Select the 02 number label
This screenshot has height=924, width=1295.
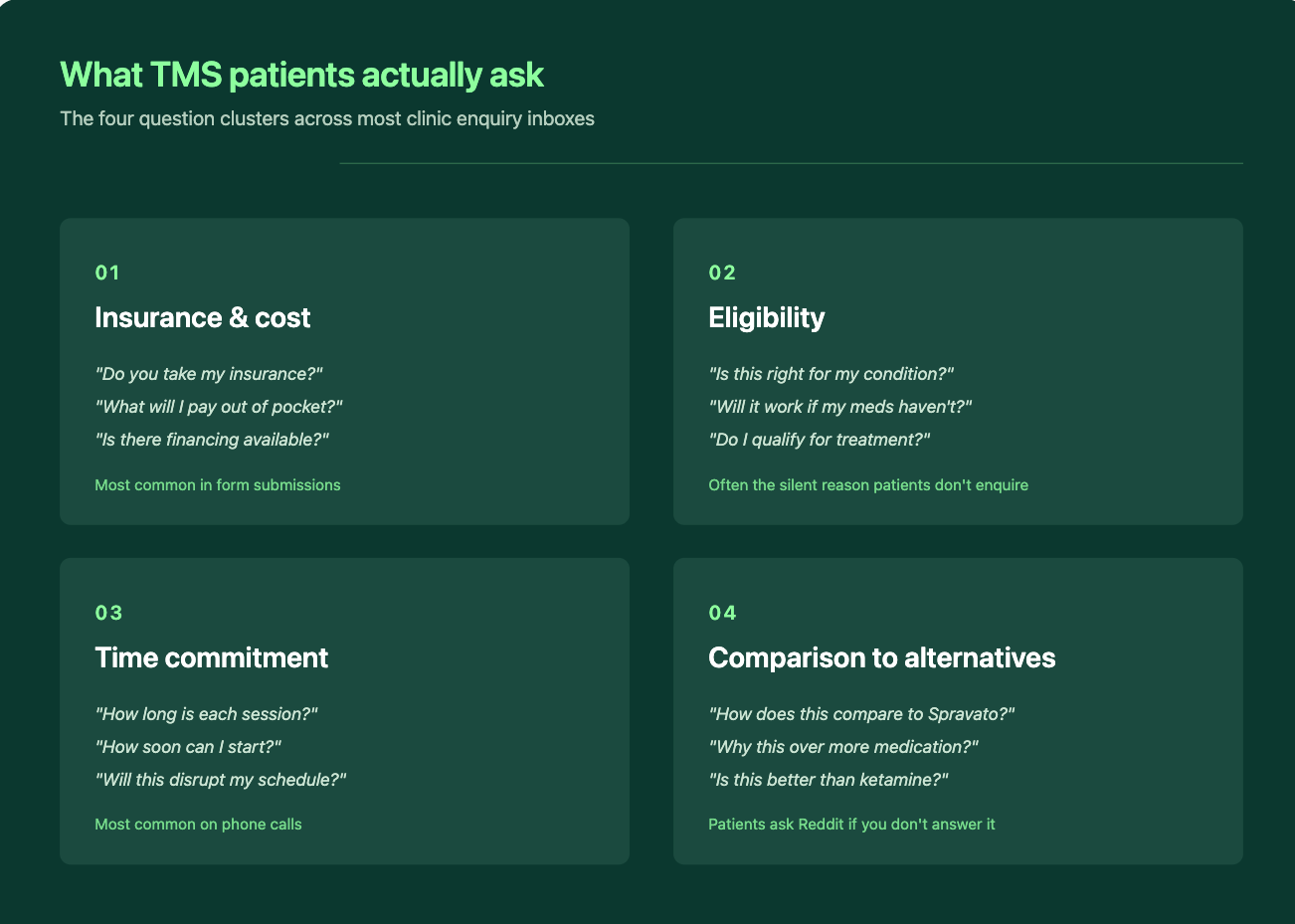click(722, 273)
